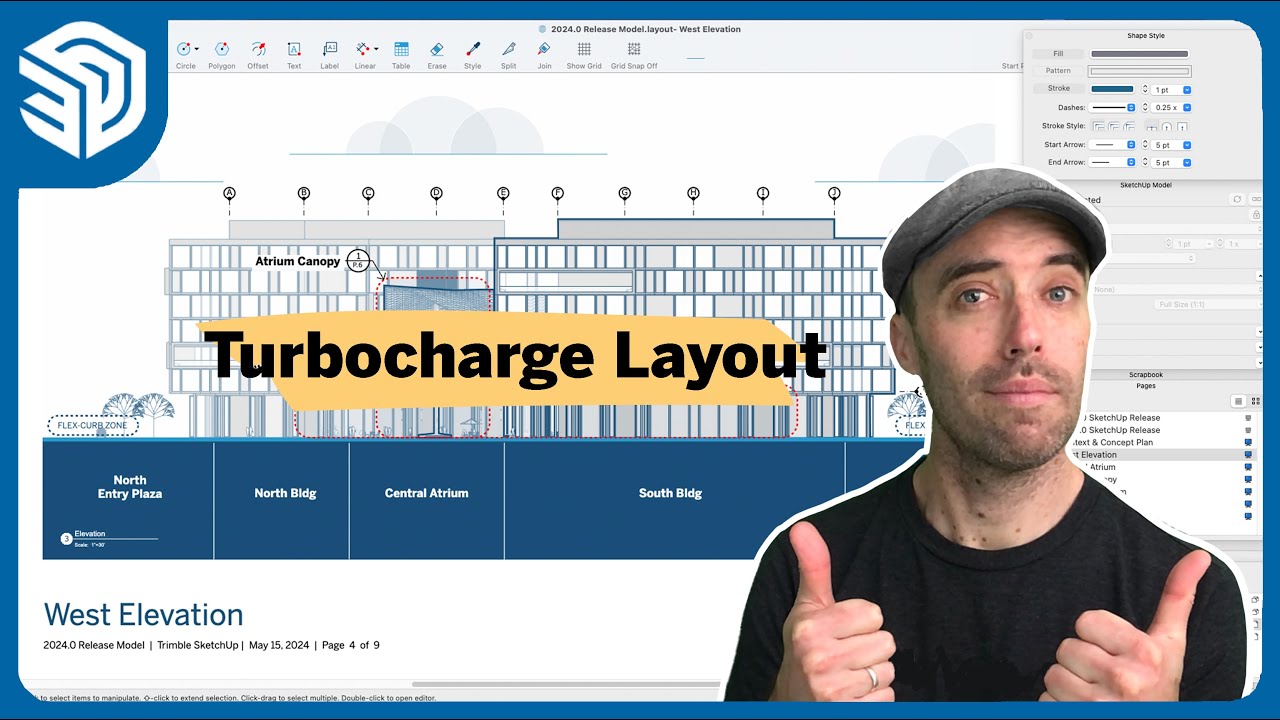Toggle the Fill option in Shape Style
This screenshot has height=720, width=1280.
click(x=1057, y=53)
